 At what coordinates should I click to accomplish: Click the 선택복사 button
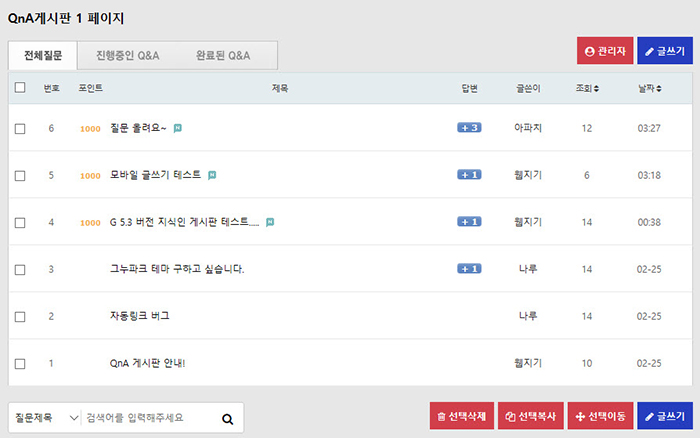[x=530, y=416]
